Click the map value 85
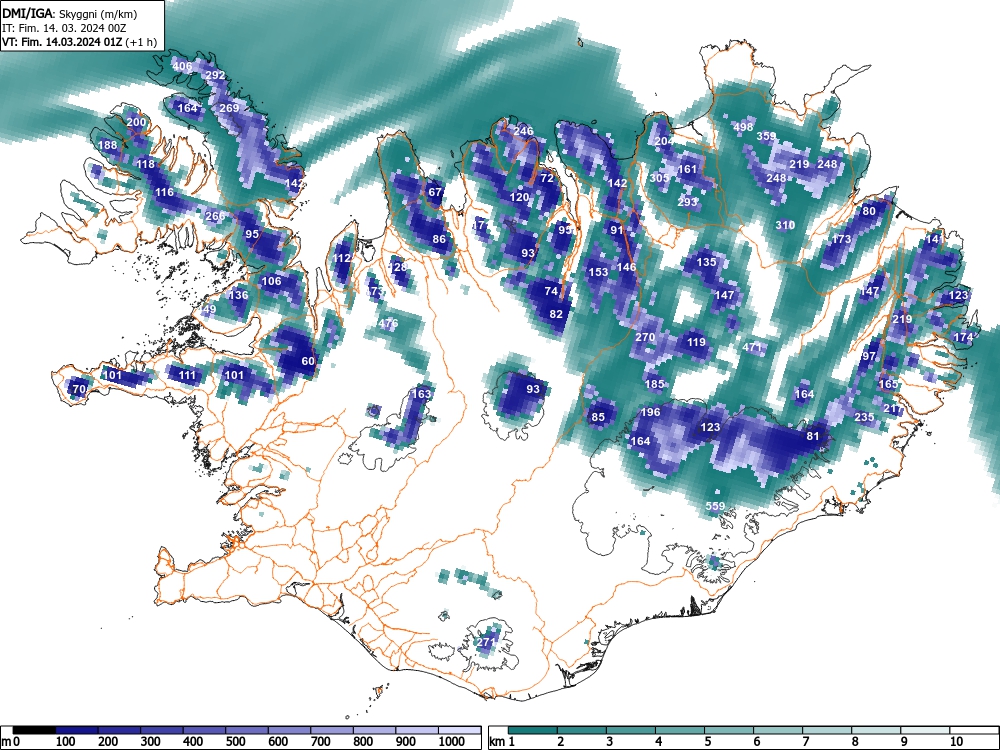Screen dimensions: 1000x750 click(598, 418)
